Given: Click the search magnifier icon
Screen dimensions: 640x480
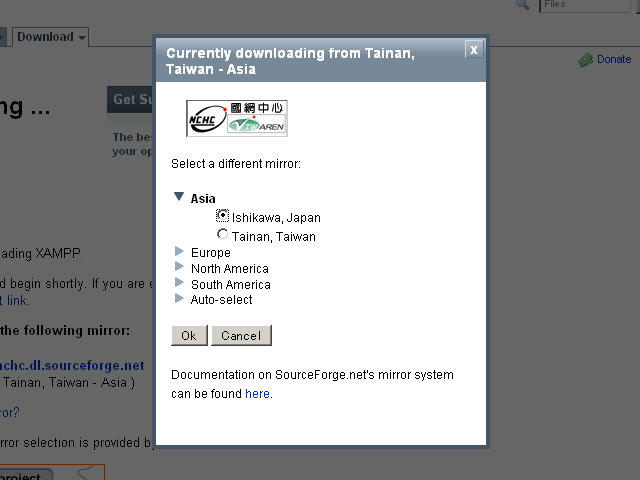Looking at the screenshot, I should [x=522, y=4].
